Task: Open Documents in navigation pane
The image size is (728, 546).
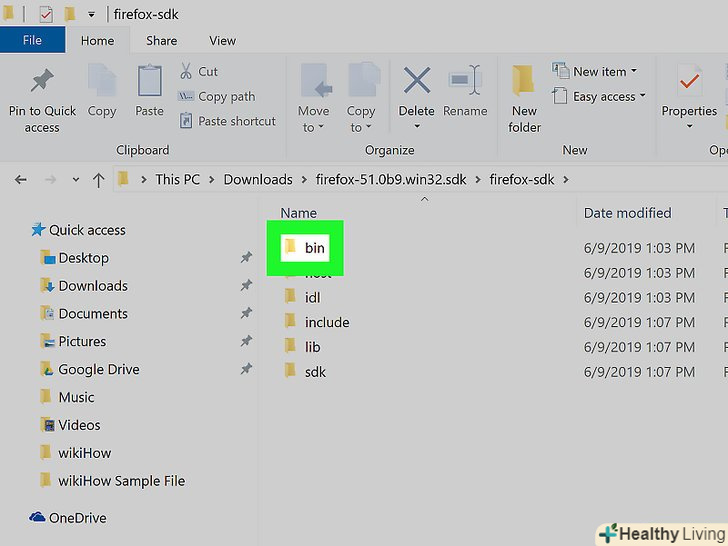Action: [84, 313]
